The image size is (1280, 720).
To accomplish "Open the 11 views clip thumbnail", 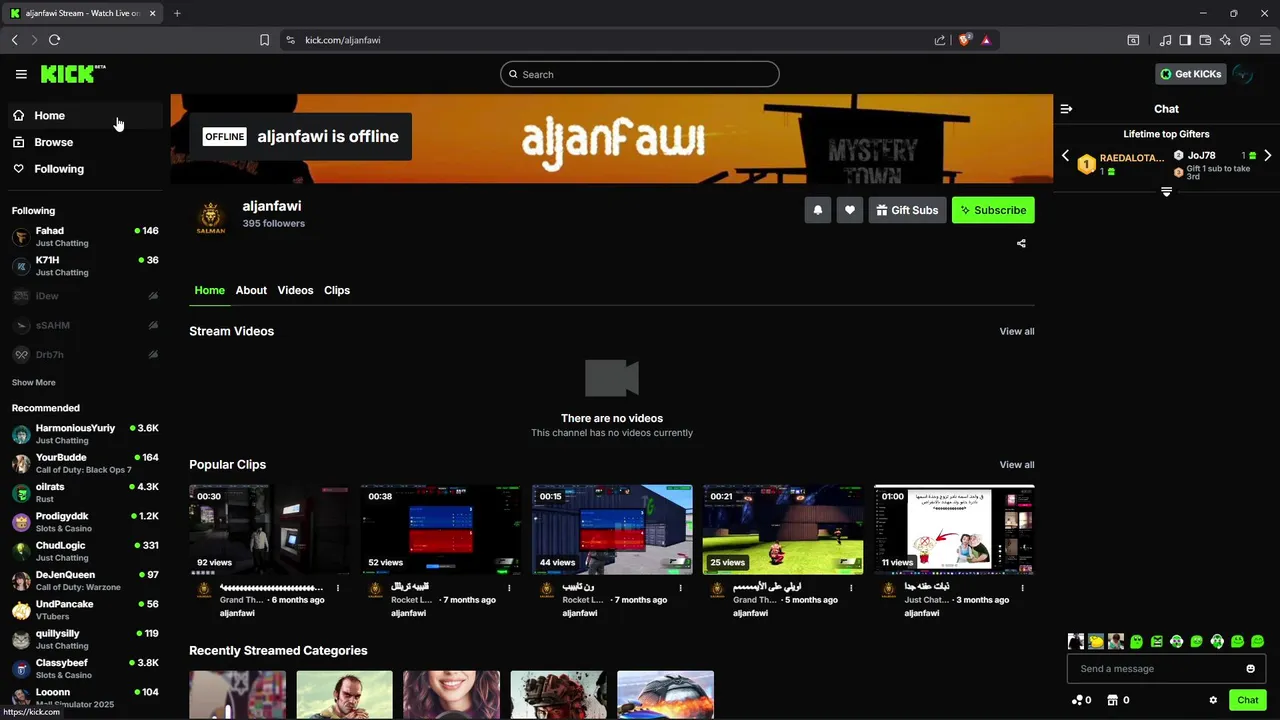I will tap(954, 530).
